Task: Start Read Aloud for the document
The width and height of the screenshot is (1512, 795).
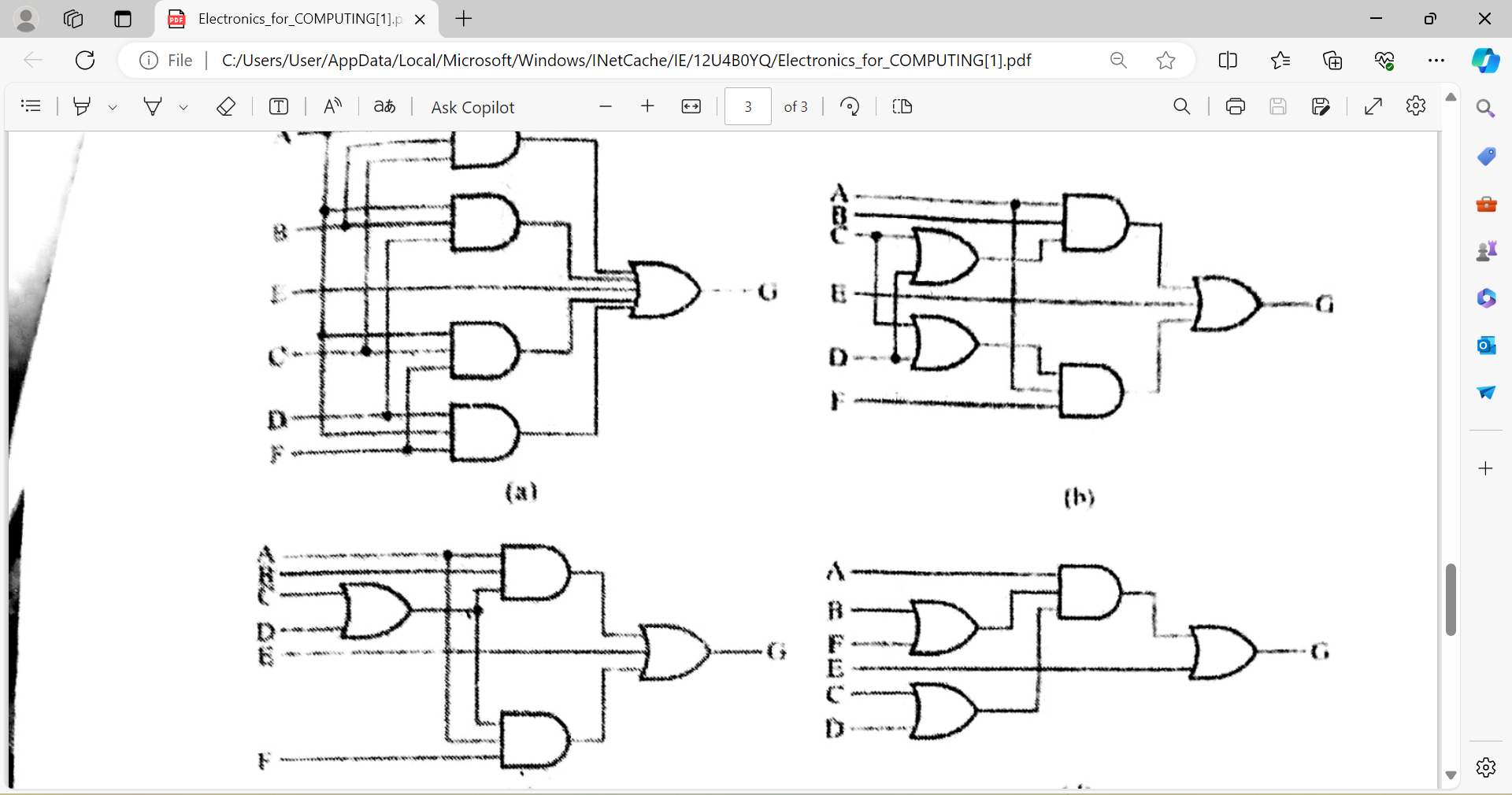Action: click(x=332, y=106)
